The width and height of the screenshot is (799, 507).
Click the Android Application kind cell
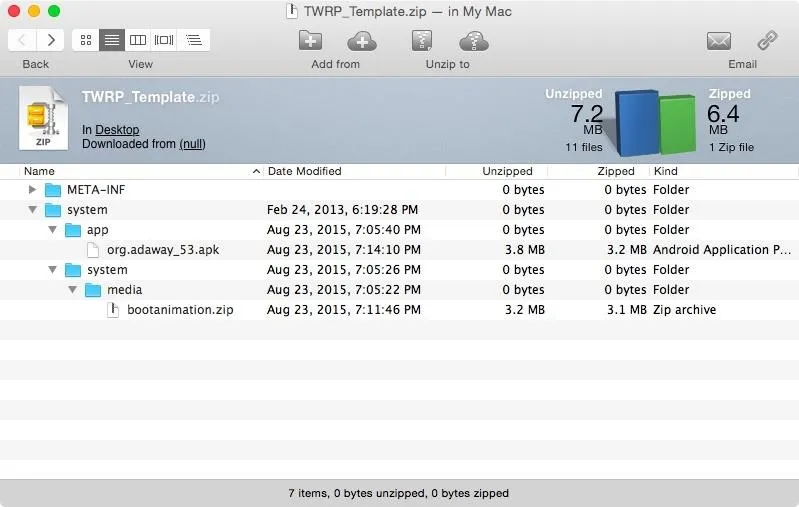(722, 250)
